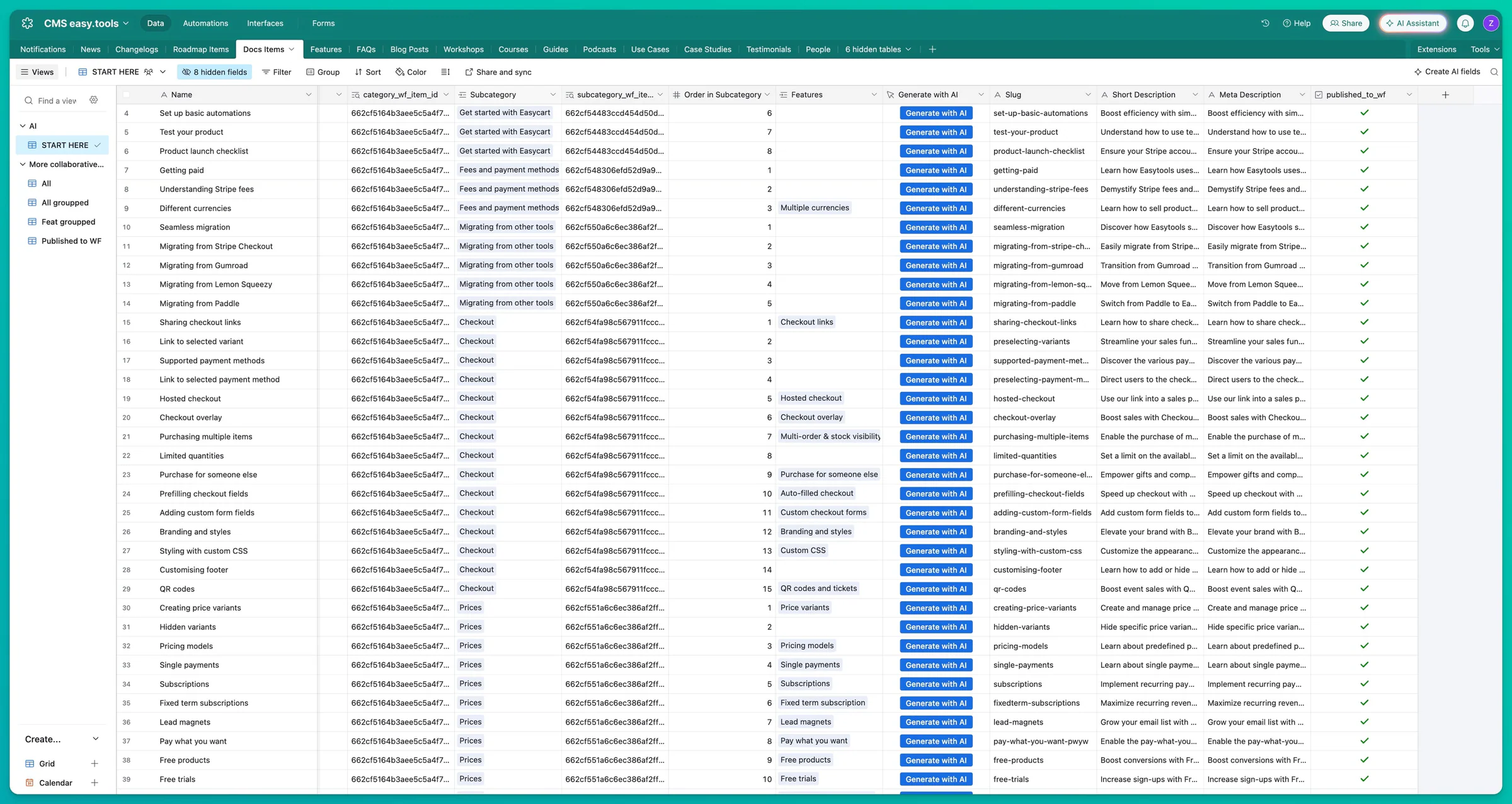1512x804 pixels.
Task: Click row height icon in toolbar
Action: tap(445, 72)
